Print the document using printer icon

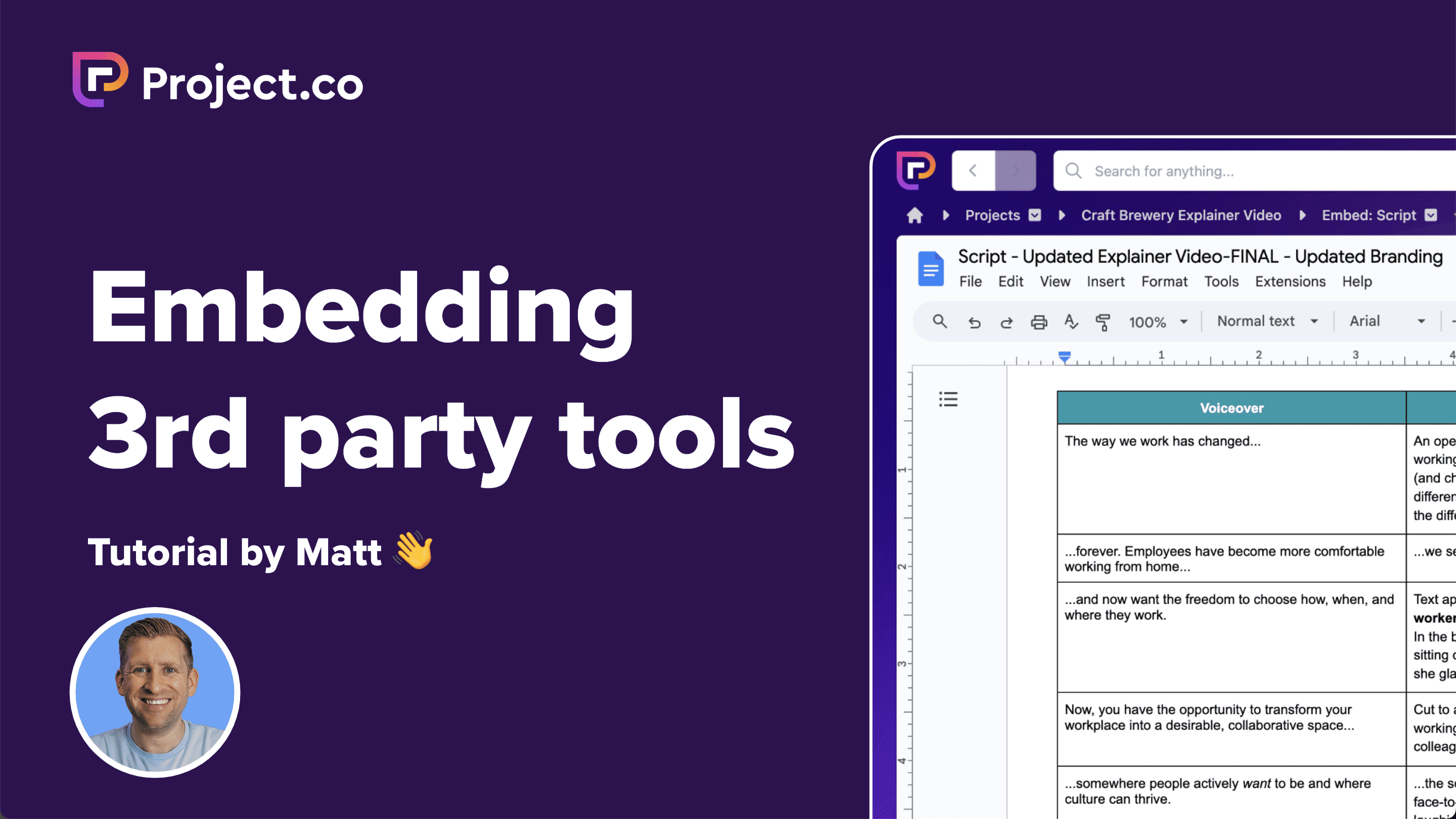(1039, 322)
